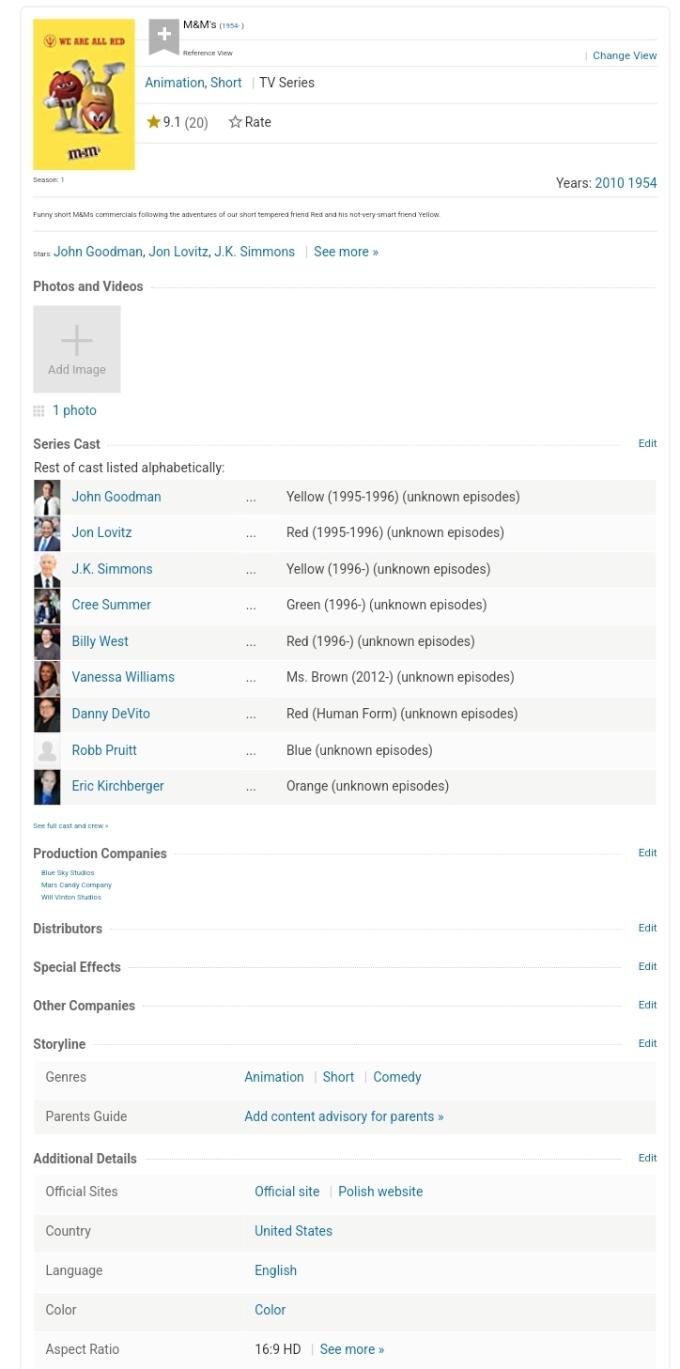This screenshot has width=680, height=1369.
Task: Edit the Series Cast section
Action: (647, 443)
